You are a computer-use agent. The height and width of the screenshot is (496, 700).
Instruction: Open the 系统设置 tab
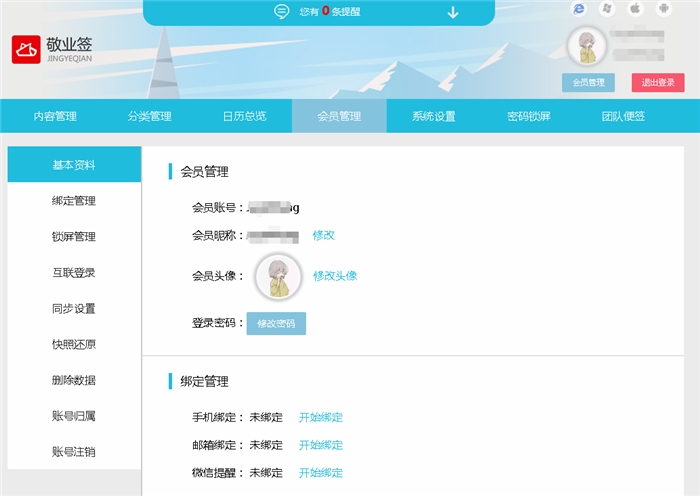433,116
